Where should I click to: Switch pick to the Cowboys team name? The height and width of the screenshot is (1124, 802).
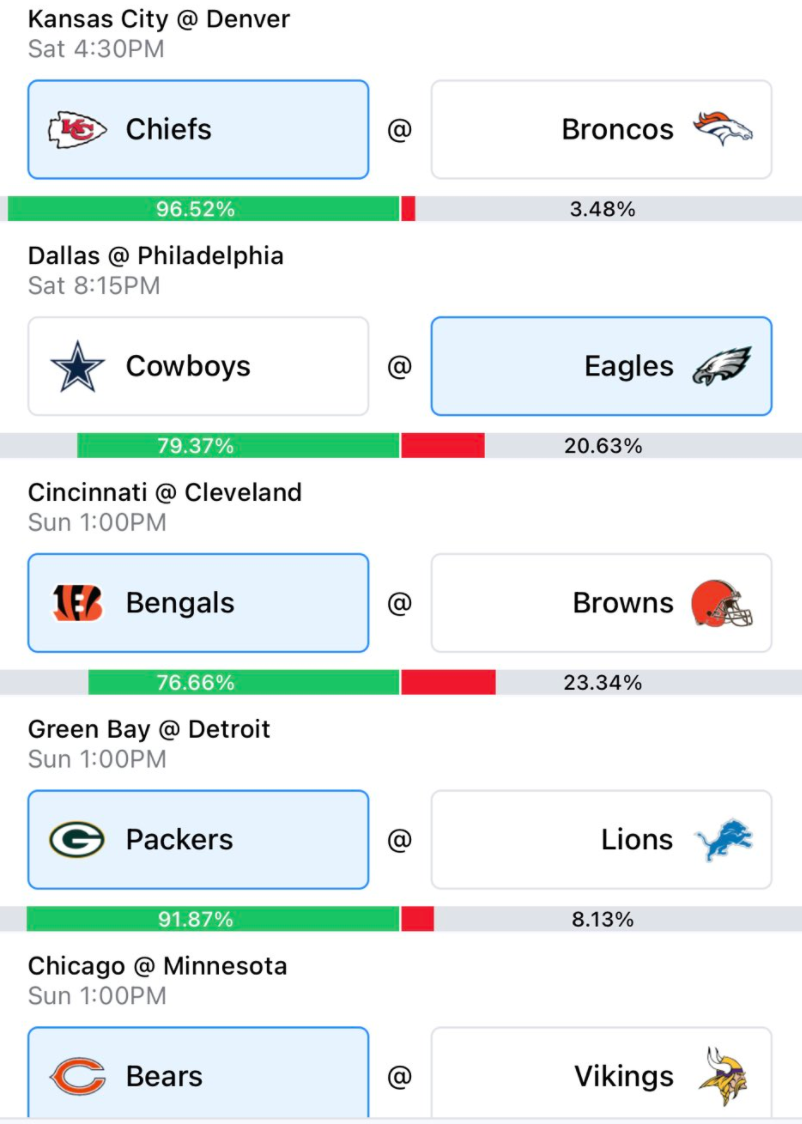188,366
